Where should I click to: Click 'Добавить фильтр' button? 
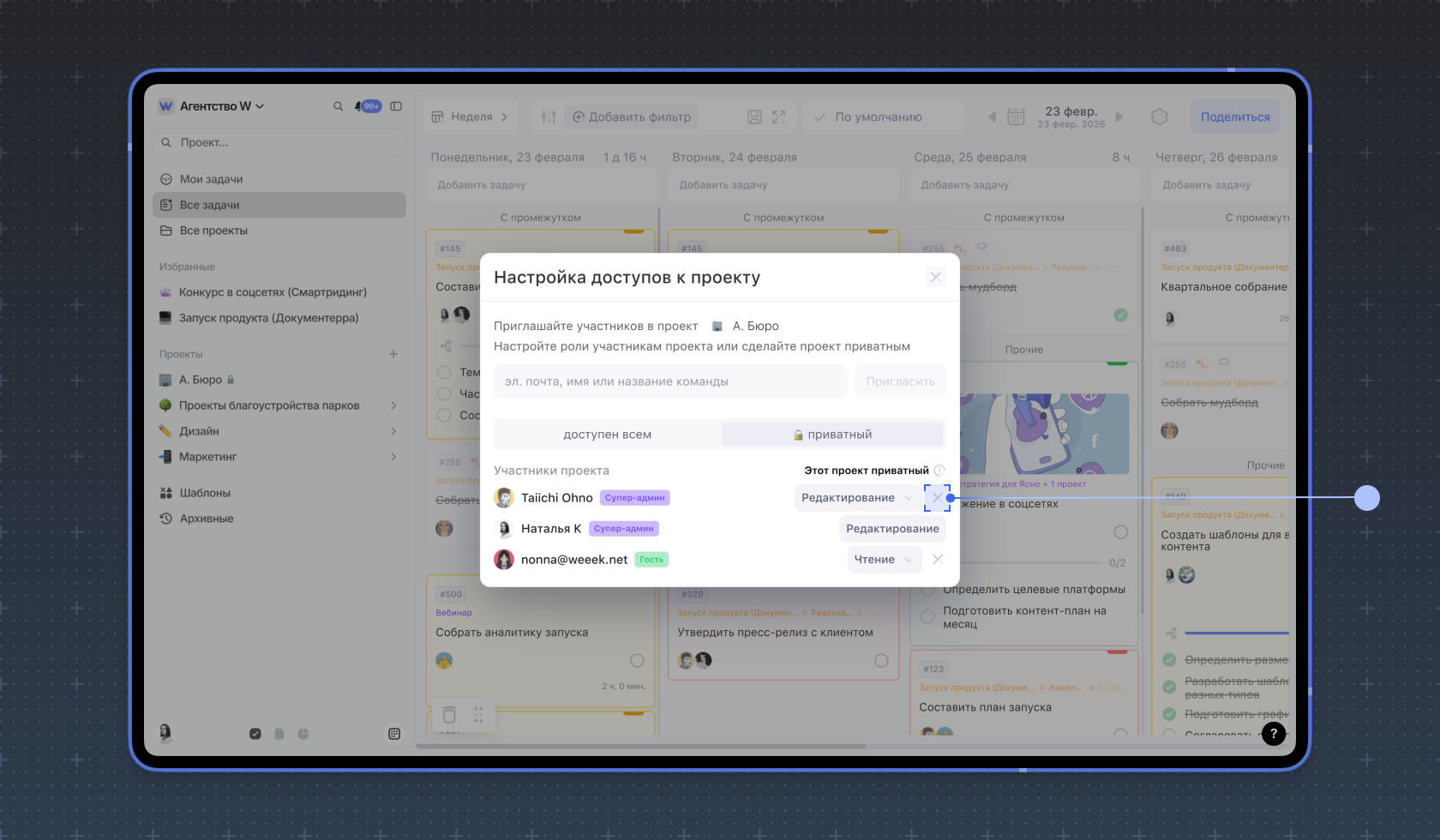[631, 117]
